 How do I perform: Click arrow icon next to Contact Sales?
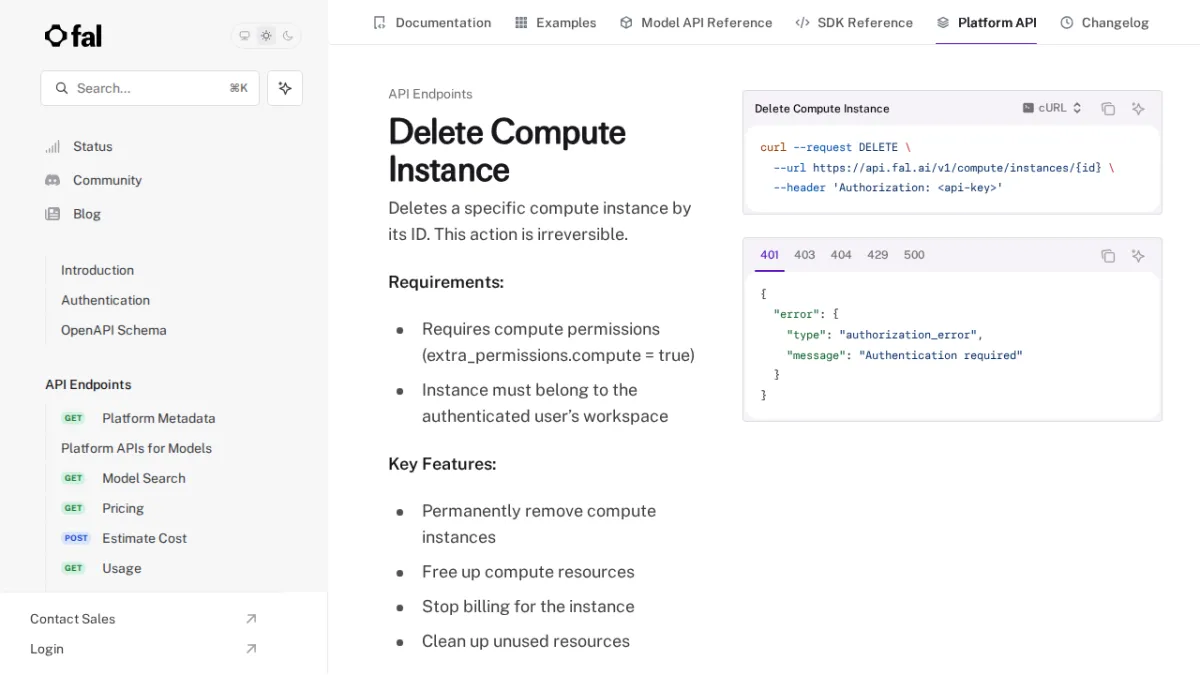coord(251,619)
